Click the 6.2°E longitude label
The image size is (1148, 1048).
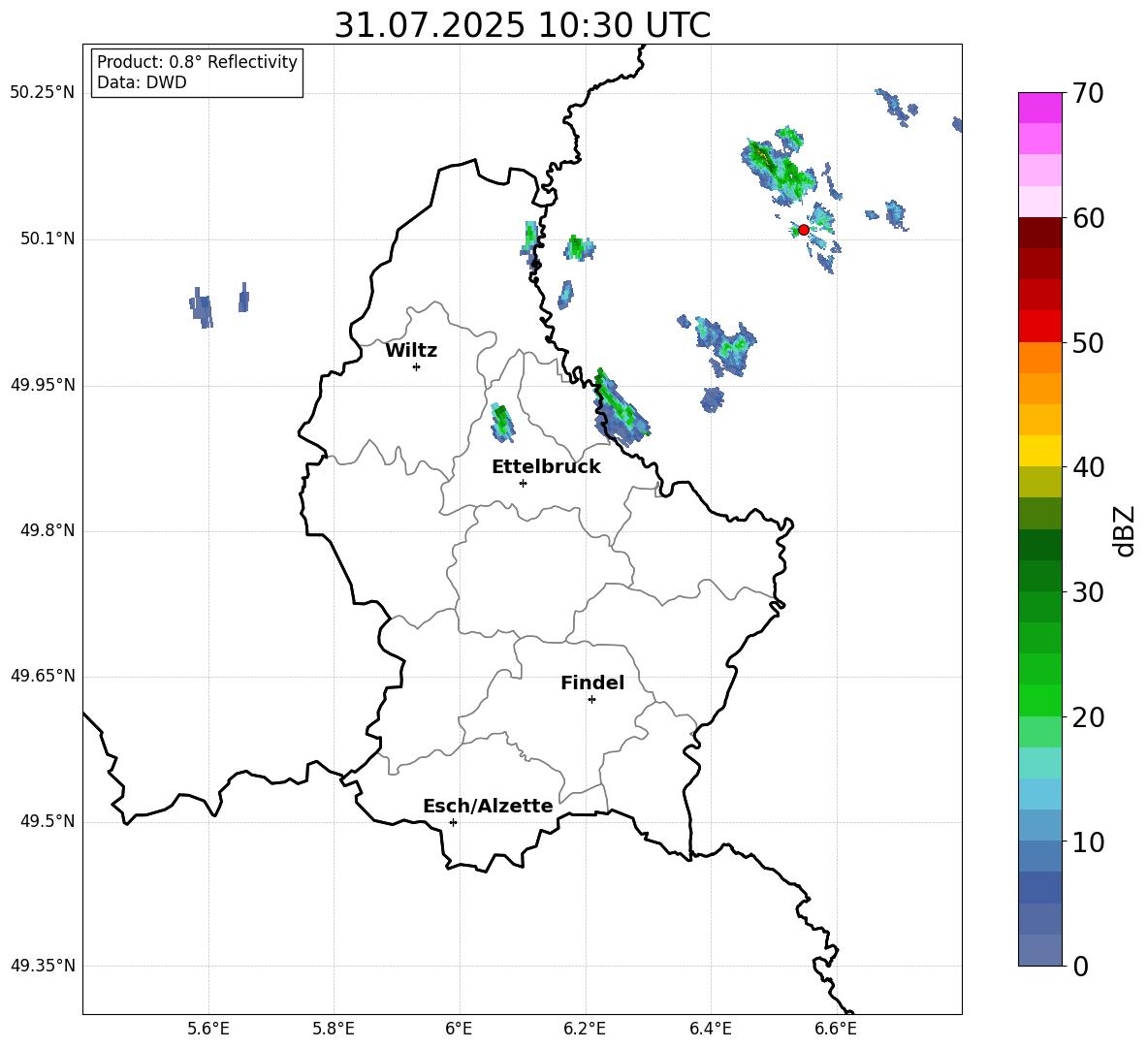585,1029
